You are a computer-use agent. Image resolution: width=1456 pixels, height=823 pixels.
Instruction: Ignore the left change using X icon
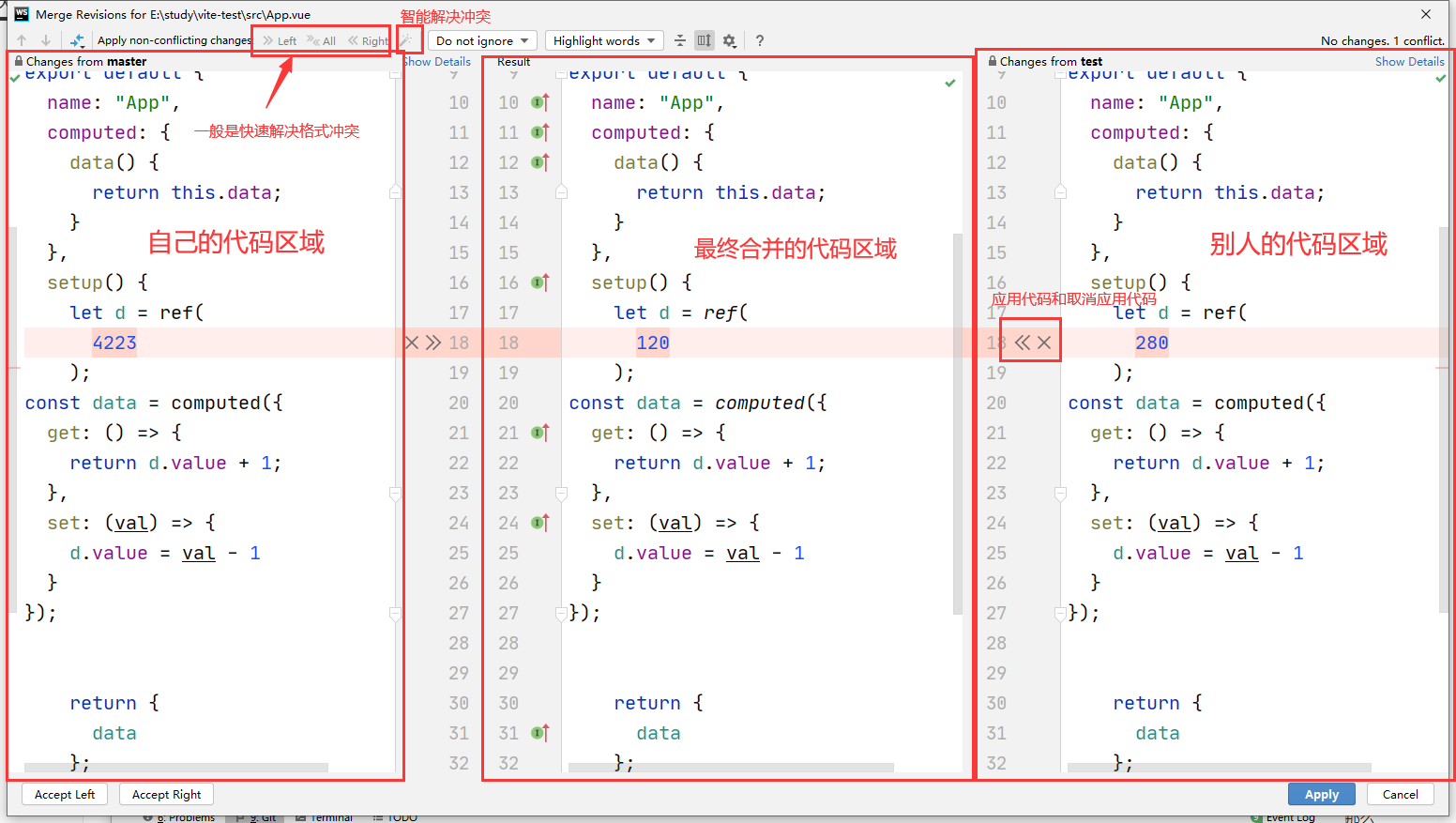[x=411, y=343]
